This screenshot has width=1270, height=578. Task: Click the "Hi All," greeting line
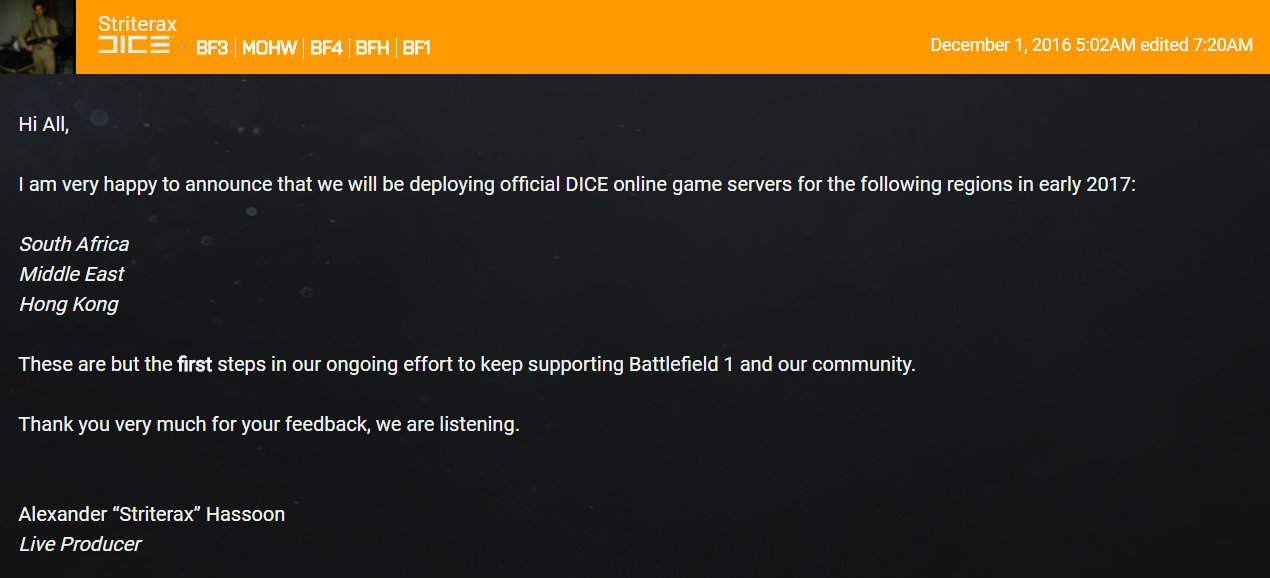[44, 124]
